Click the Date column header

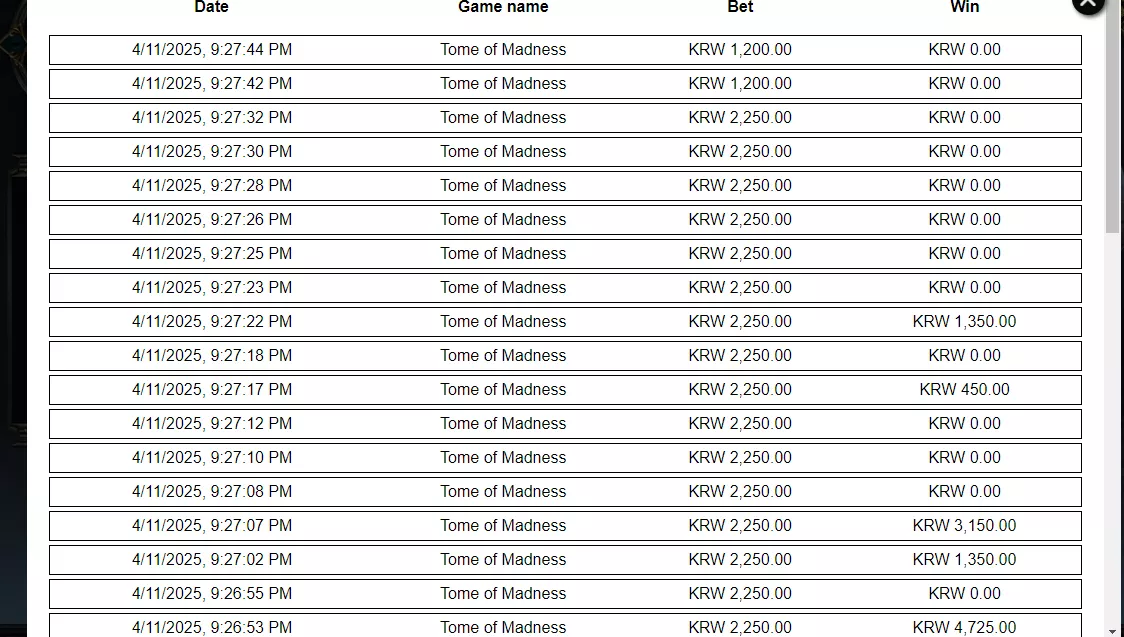211,7
